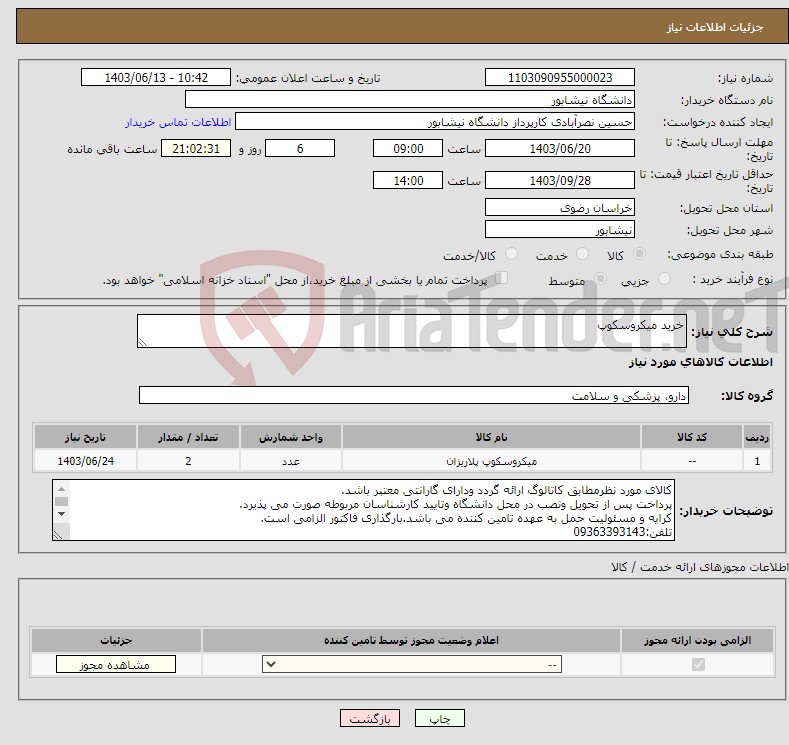Open اطلاعات تماس خریدار link

click(x=178, y=122)
